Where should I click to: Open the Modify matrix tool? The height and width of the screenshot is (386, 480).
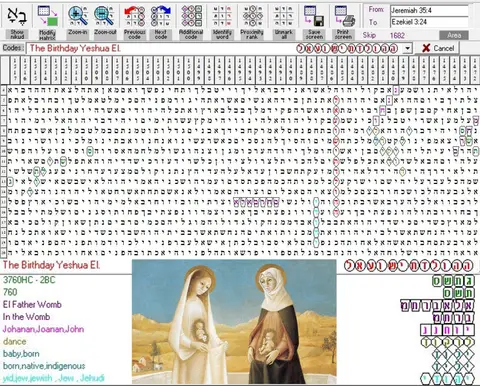click(x=47, y=16)
